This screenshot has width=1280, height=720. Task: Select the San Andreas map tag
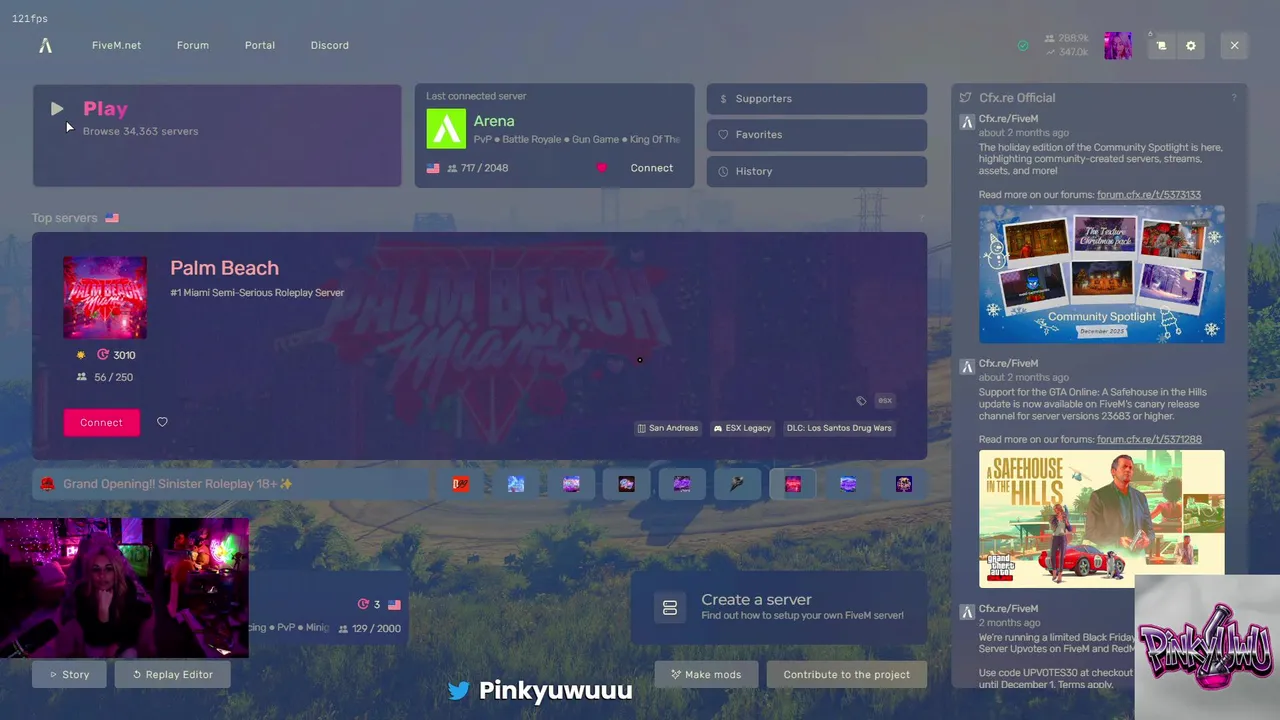coord(667,428)
